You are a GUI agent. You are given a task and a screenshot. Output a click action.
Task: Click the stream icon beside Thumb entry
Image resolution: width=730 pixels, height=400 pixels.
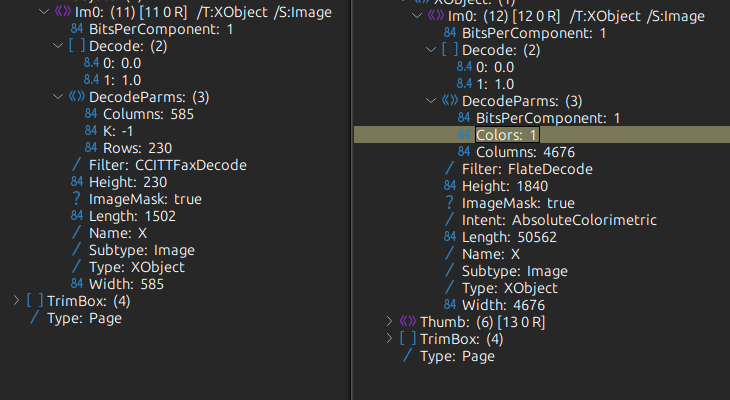tap(408, 321)
